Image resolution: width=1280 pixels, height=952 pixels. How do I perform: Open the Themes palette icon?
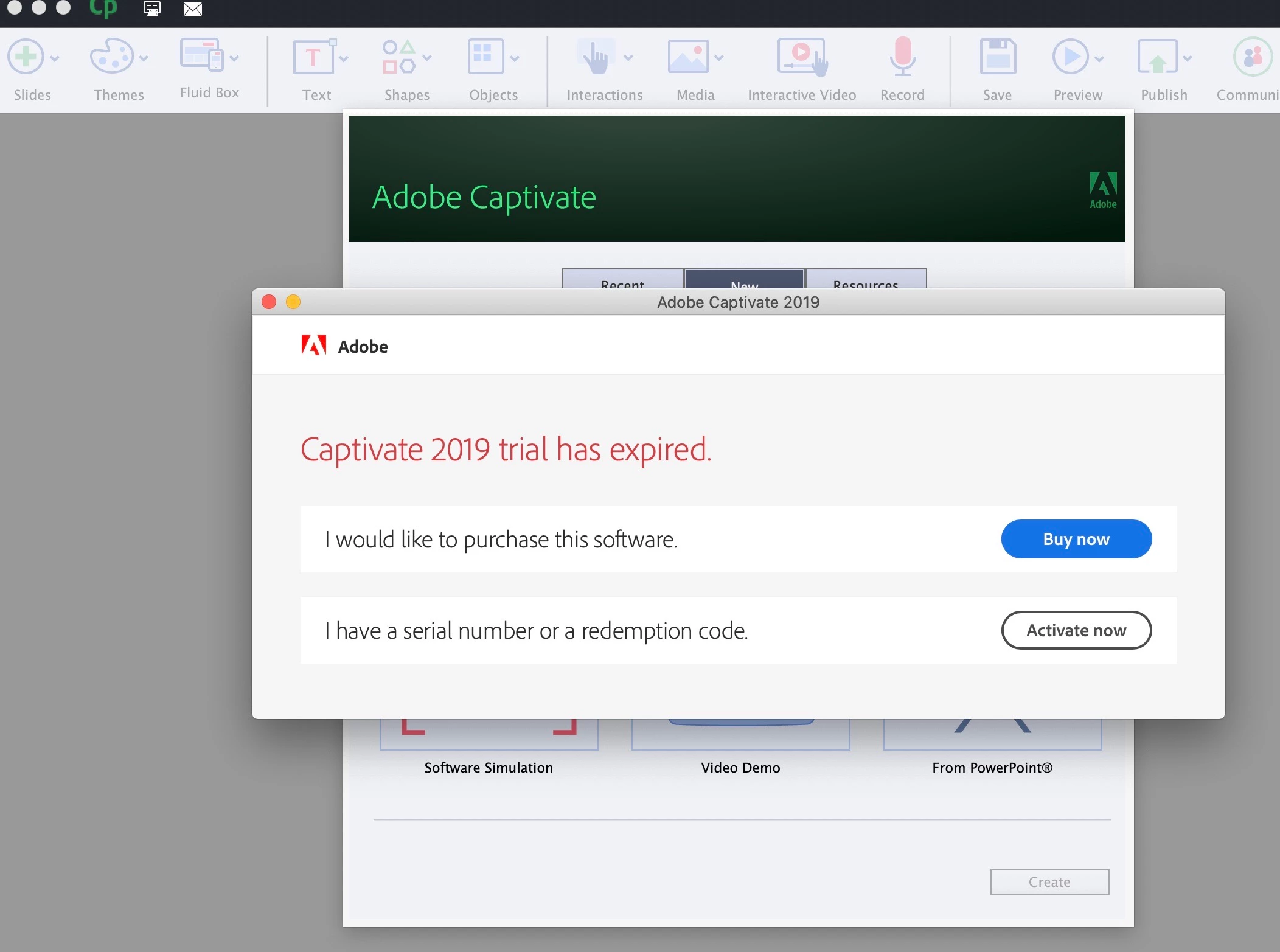tap(111, 57)
